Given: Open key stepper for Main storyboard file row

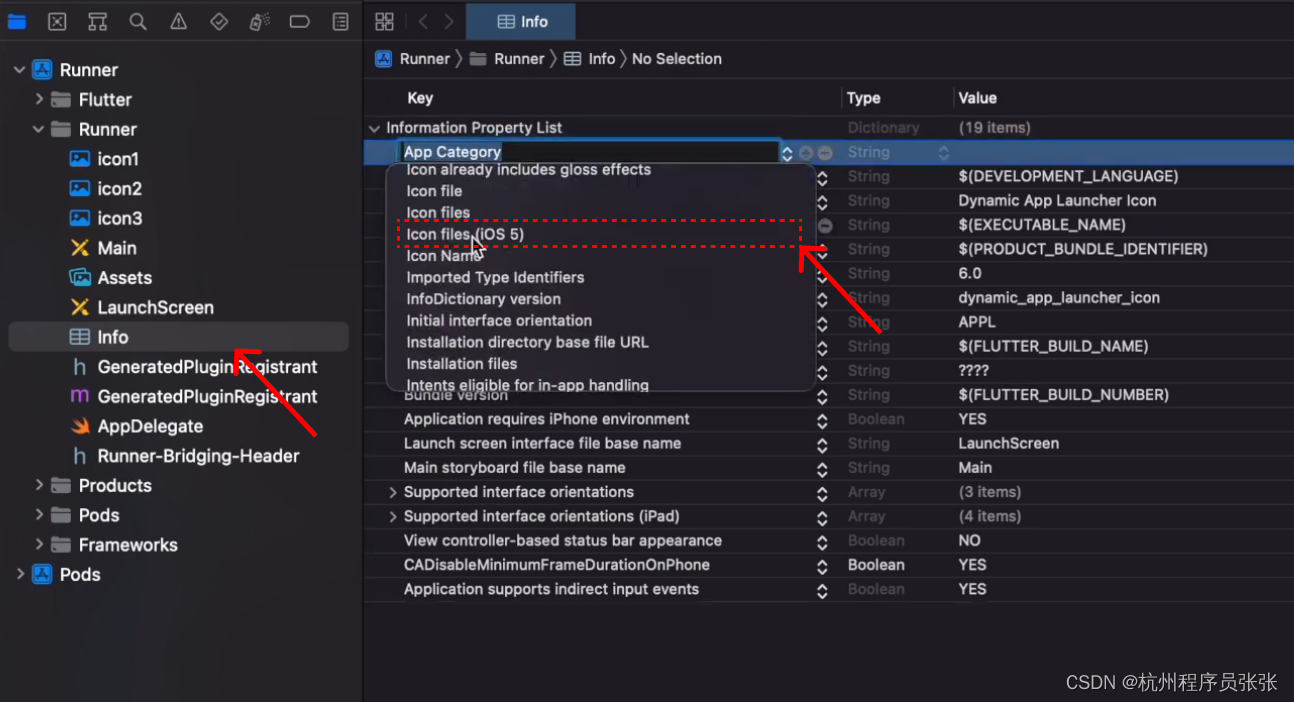Looking at the screenshot, I should pos(822,468).
